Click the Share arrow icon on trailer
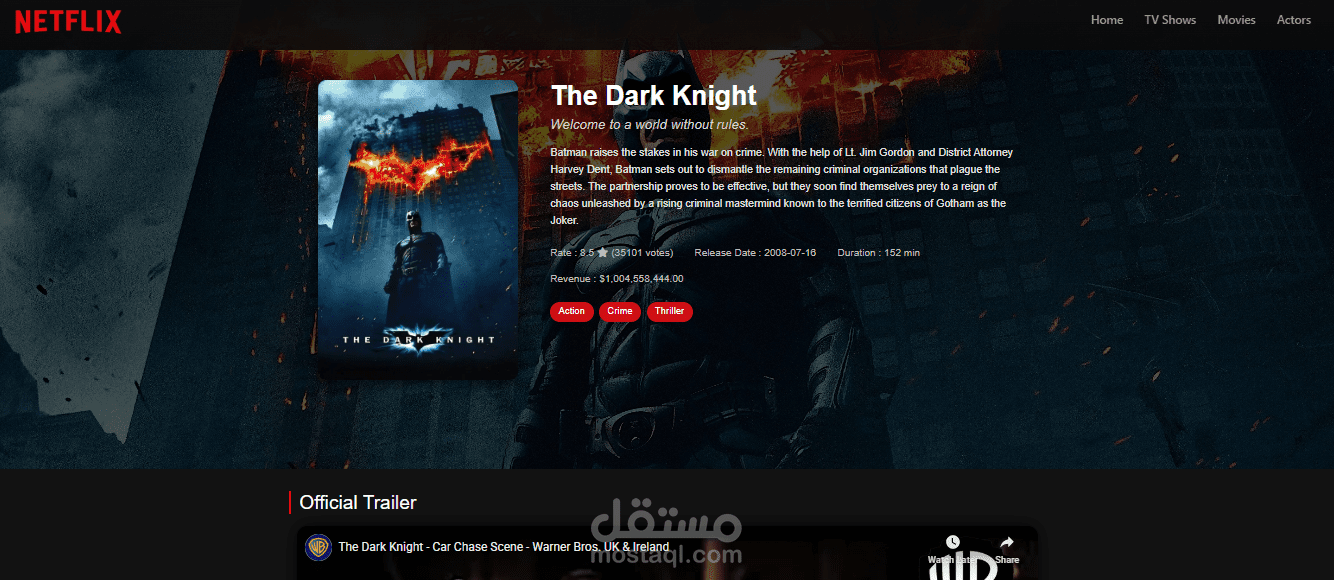This screenshot has width=1334, height=580. pos(1007,542)
